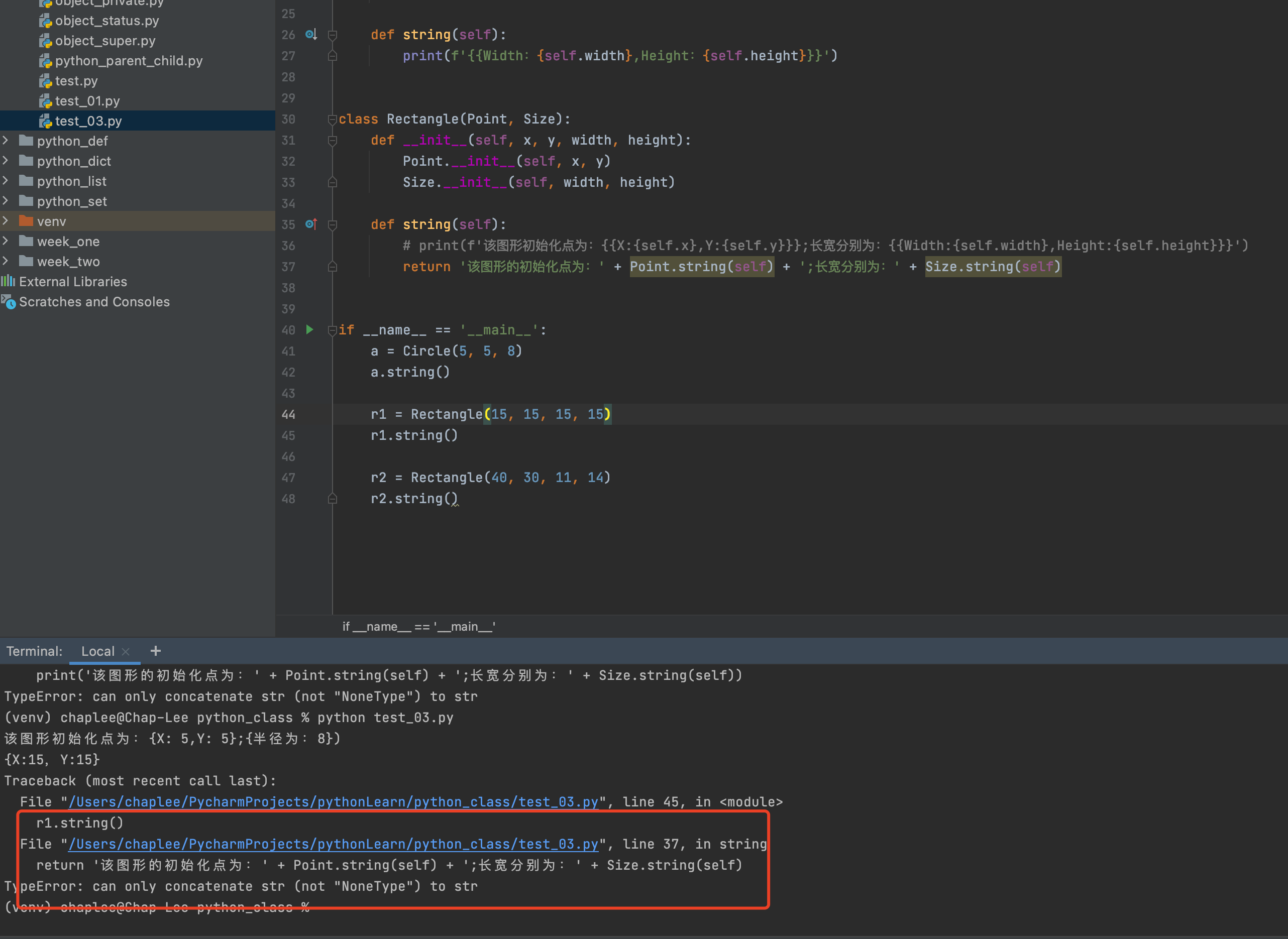Close the Local terminal tab

coord(126,651)
